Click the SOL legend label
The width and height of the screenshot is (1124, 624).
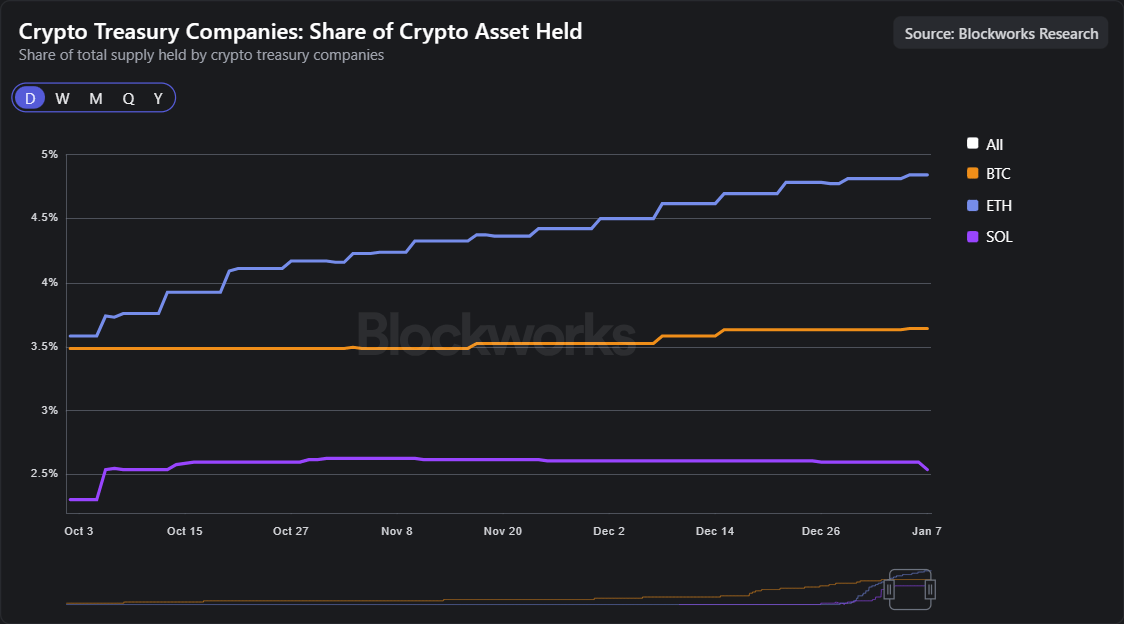pyautogui.click(x=999, y=237)
